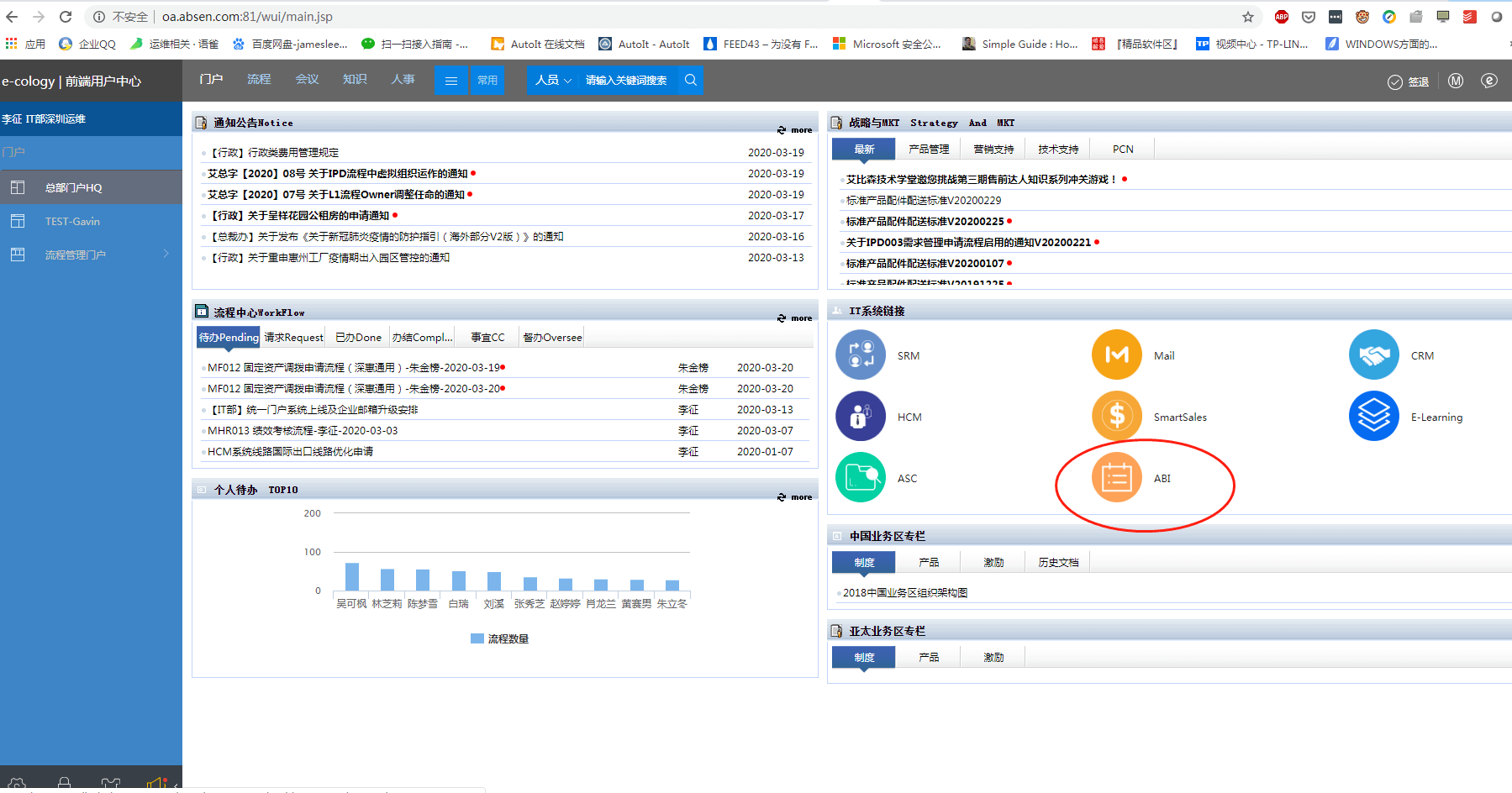Click the skin shirt icon in sidebar footer
Viewport: 1512px width, 793px height.
click(110, 785)
